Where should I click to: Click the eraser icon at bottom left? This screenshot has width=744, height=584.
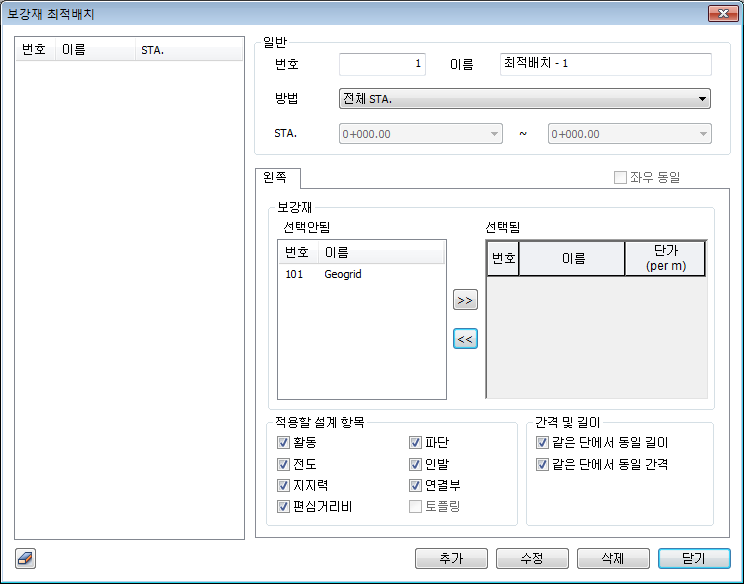(x=26, y=558)
